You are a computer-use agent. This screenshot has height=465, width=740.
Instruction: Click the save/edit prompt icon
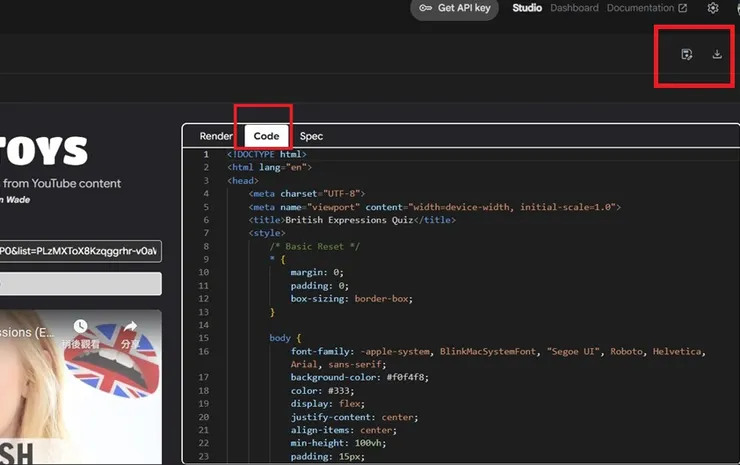687,54
